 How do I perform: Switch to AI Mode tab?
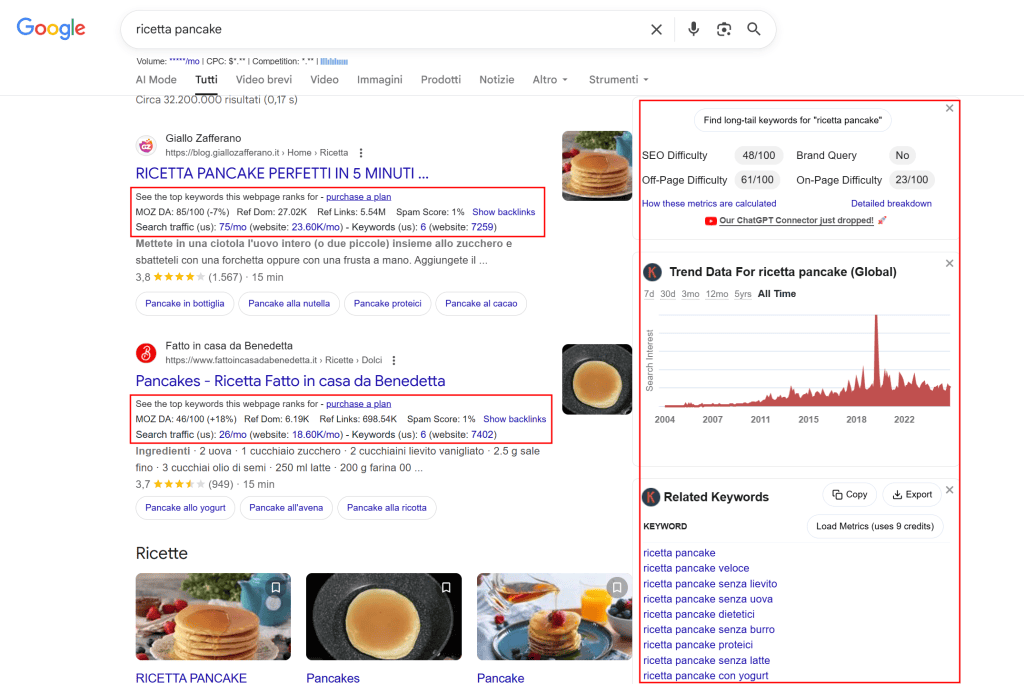pos(156,80)
